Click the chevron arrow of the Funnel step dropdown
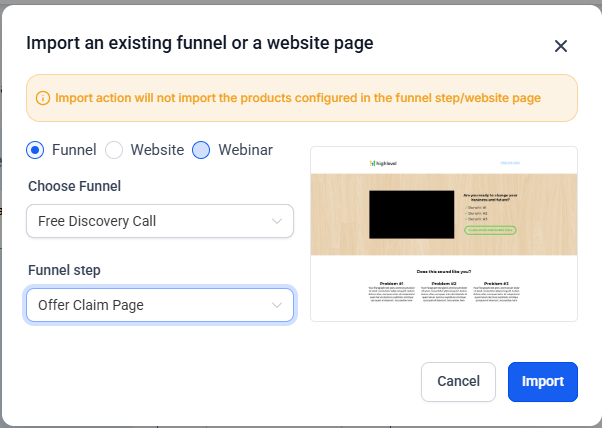Screen dimensions: 602x428 click(x=277, y=305)
